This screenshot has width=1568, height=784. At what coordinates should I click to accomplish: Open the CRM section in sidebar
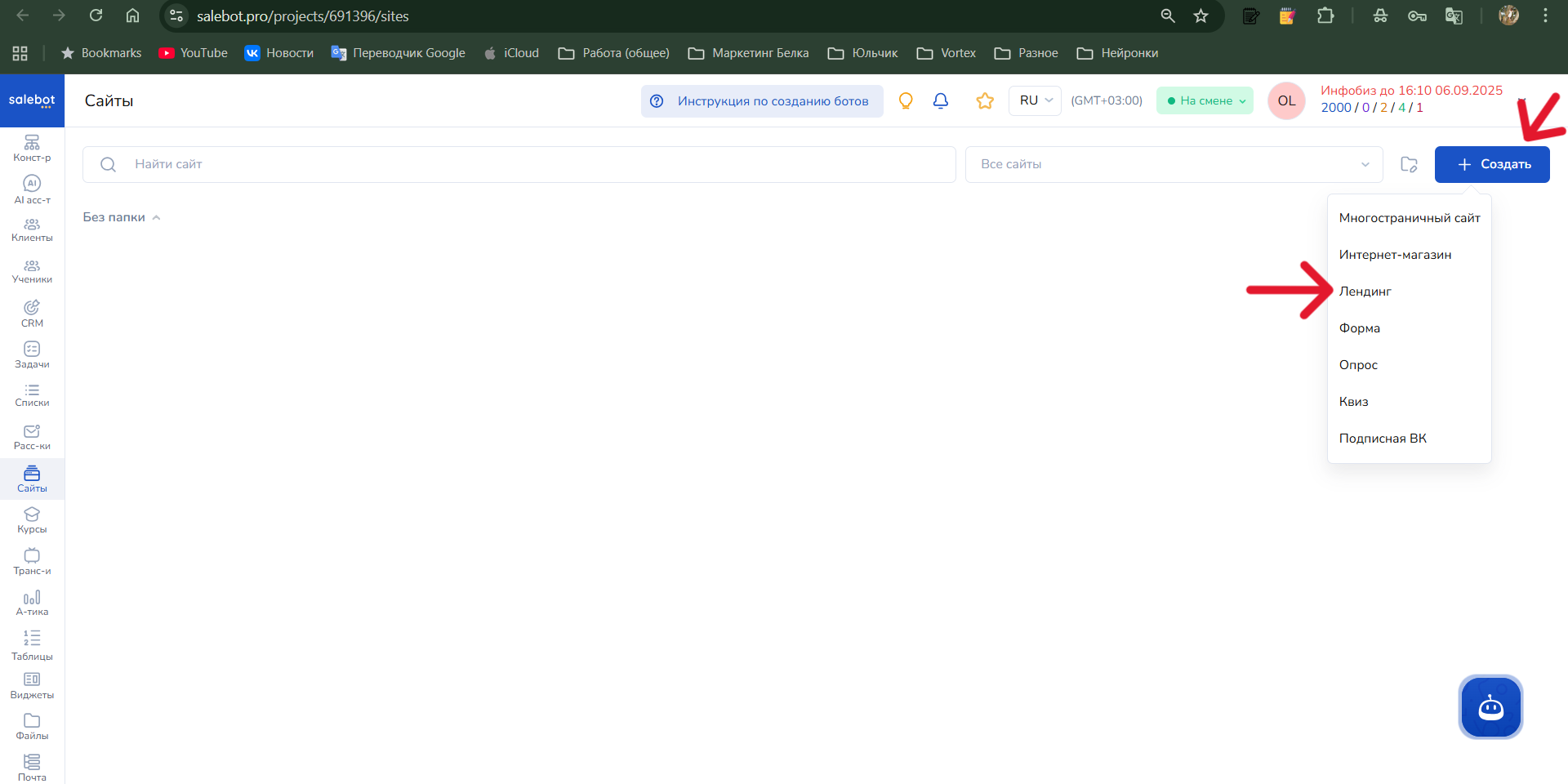[x=32, y=312]
